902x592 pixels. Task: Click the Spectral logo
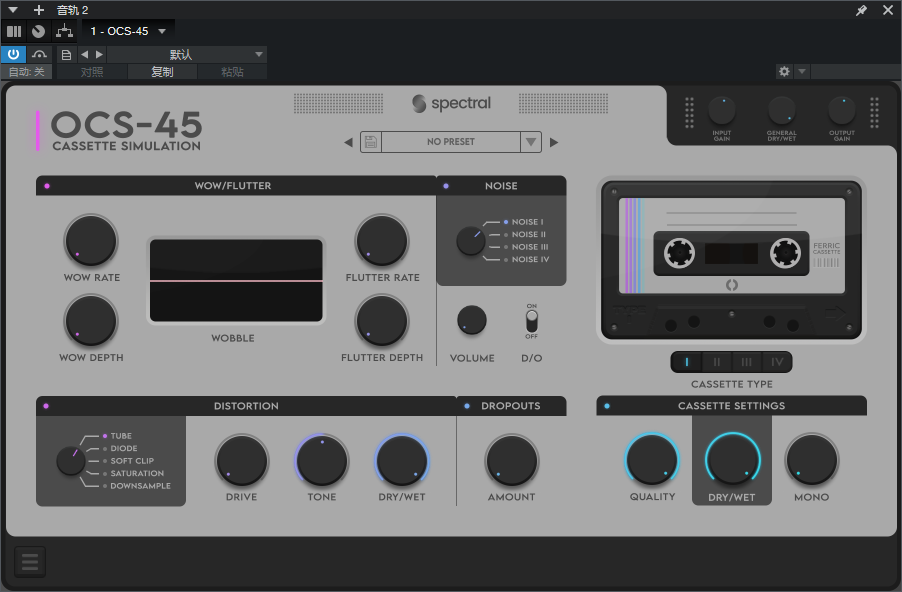pos(452,104)
